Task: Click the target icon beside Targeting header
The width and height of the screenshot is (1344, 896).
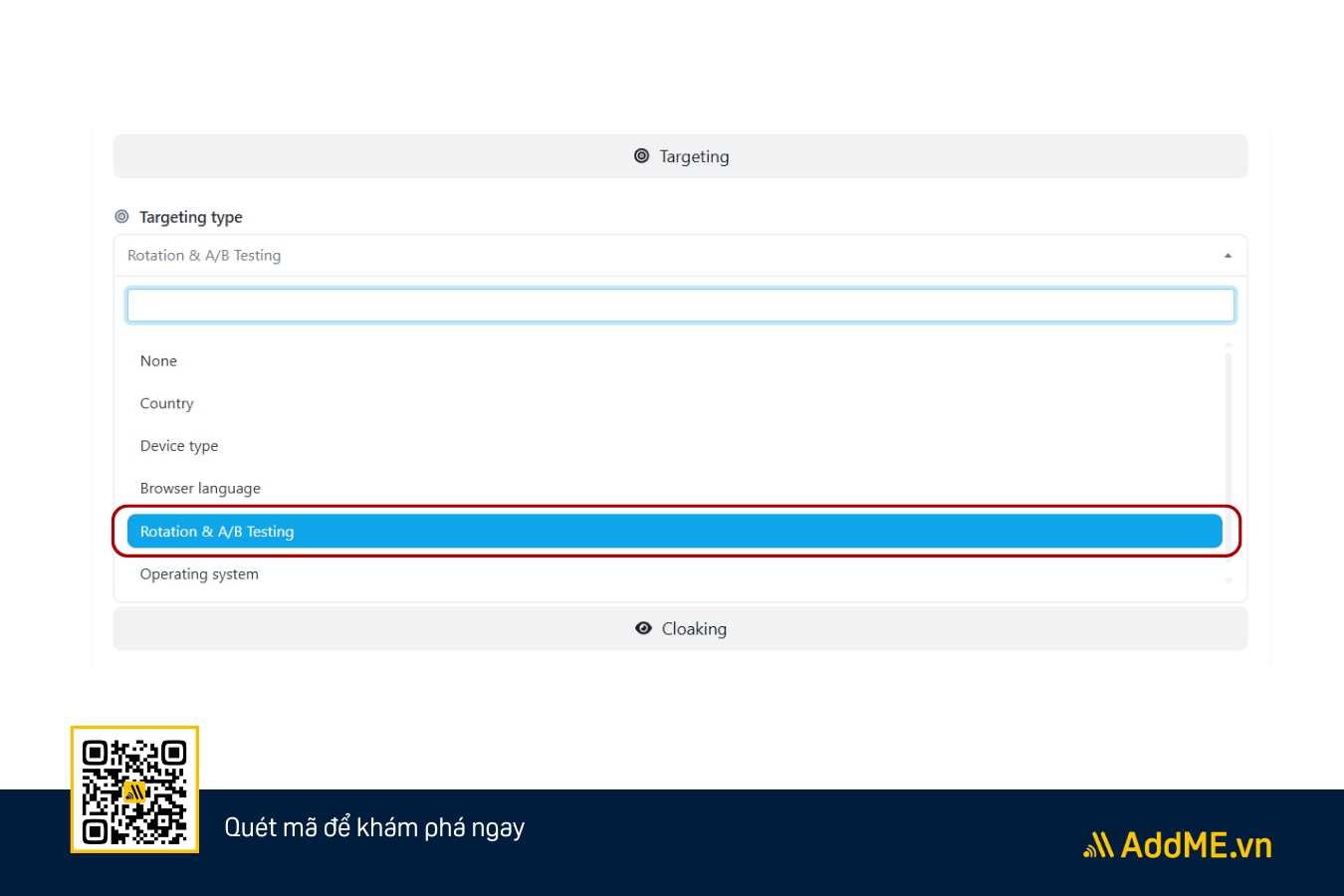Action: pyautogui.click(x=642, y=156)
